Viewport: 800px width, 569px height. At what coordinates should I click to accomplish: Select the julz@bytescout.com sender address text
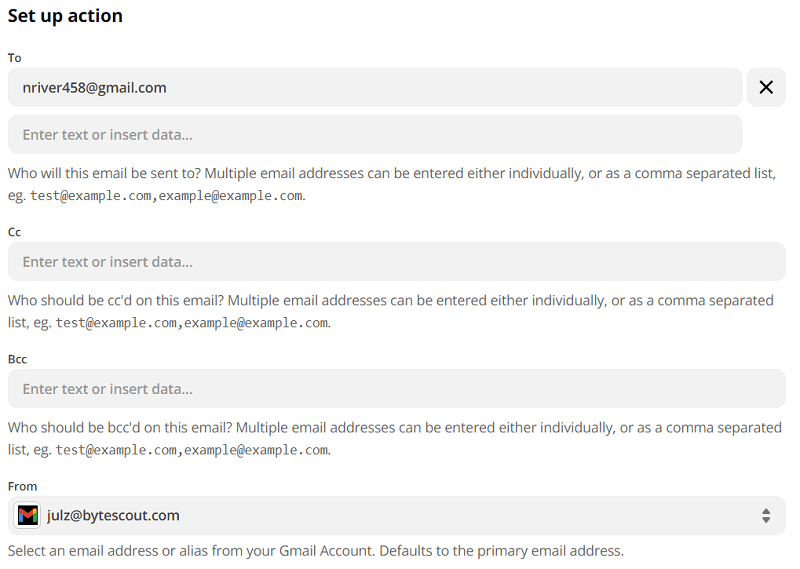point(113,516)
